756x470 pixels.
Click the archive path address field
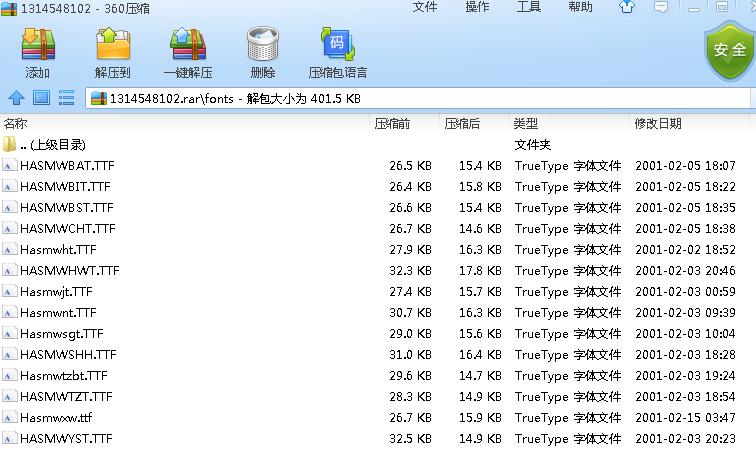point(400,98)
